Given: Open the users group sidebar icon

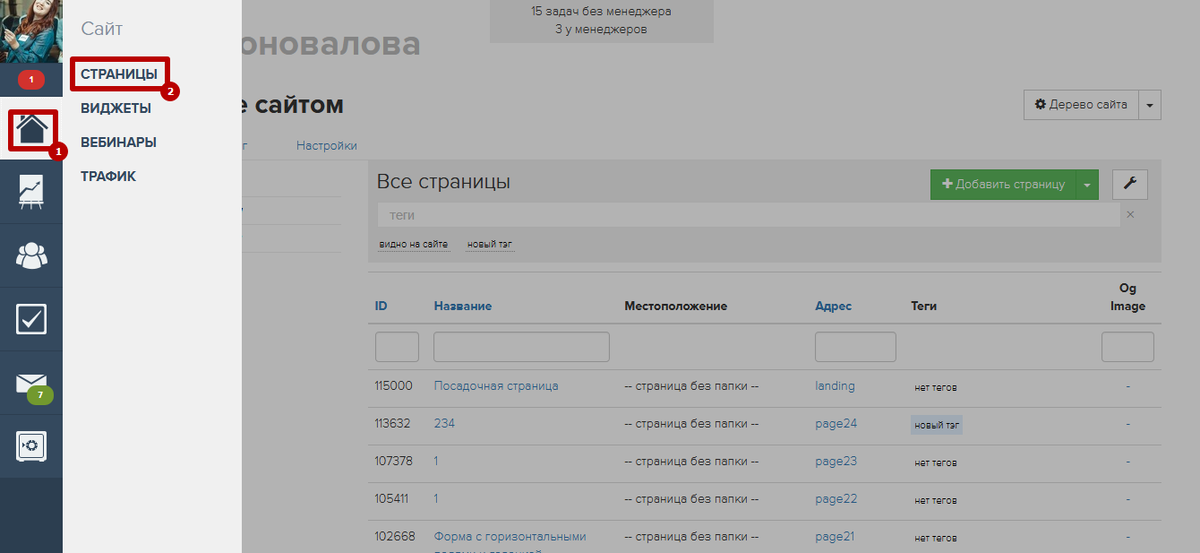Looking at the screenshot, I should [31, 256].
